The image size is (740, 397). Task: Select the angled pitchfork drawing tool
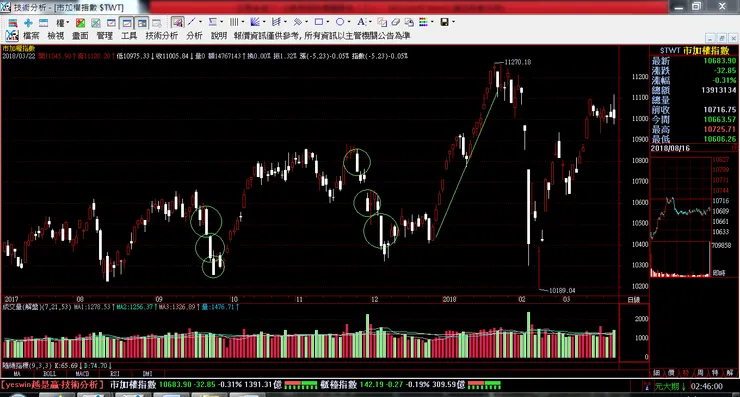coord(298,22)
